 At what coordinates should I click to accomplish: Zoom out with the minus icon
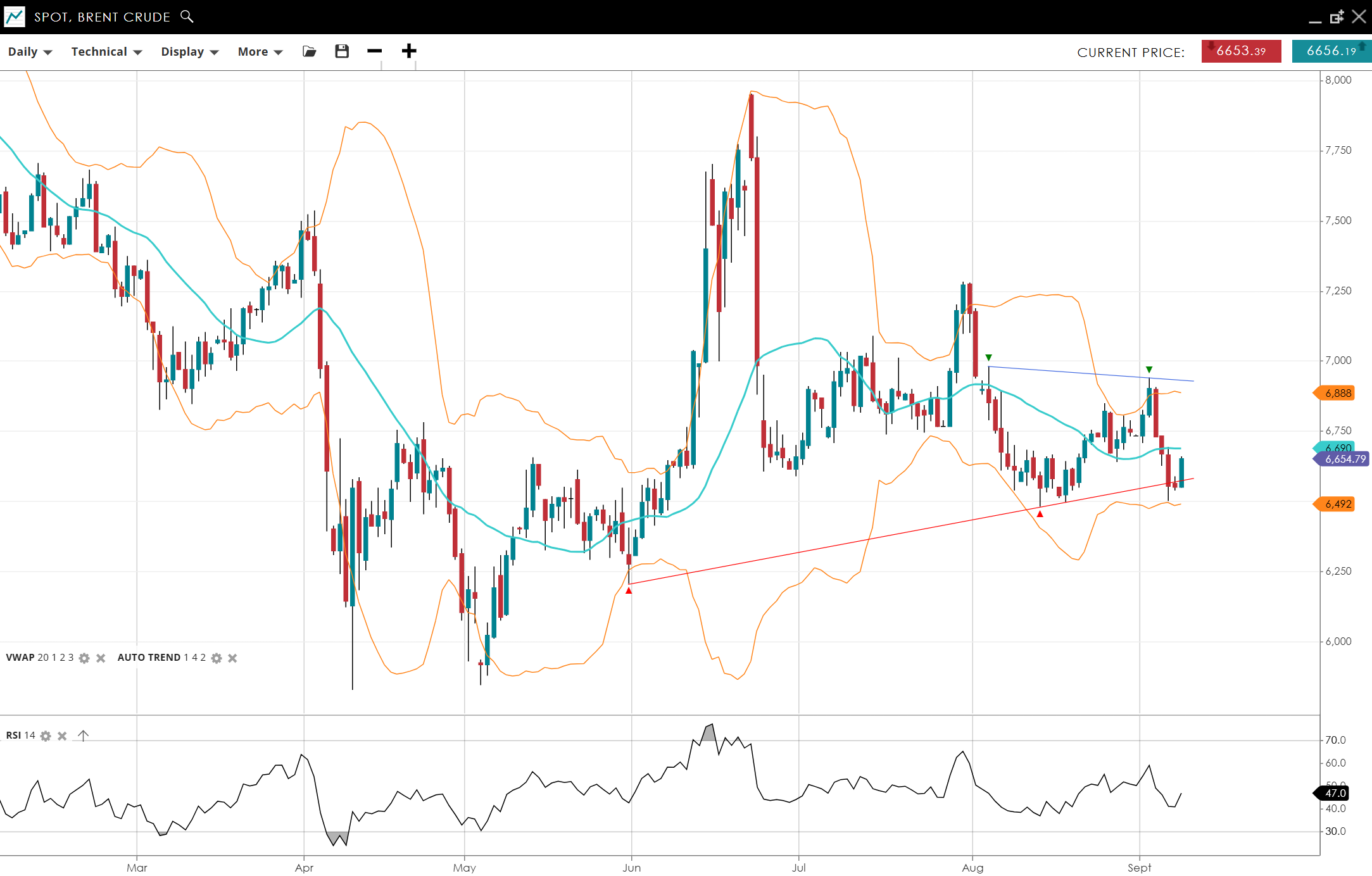point(375,51)
